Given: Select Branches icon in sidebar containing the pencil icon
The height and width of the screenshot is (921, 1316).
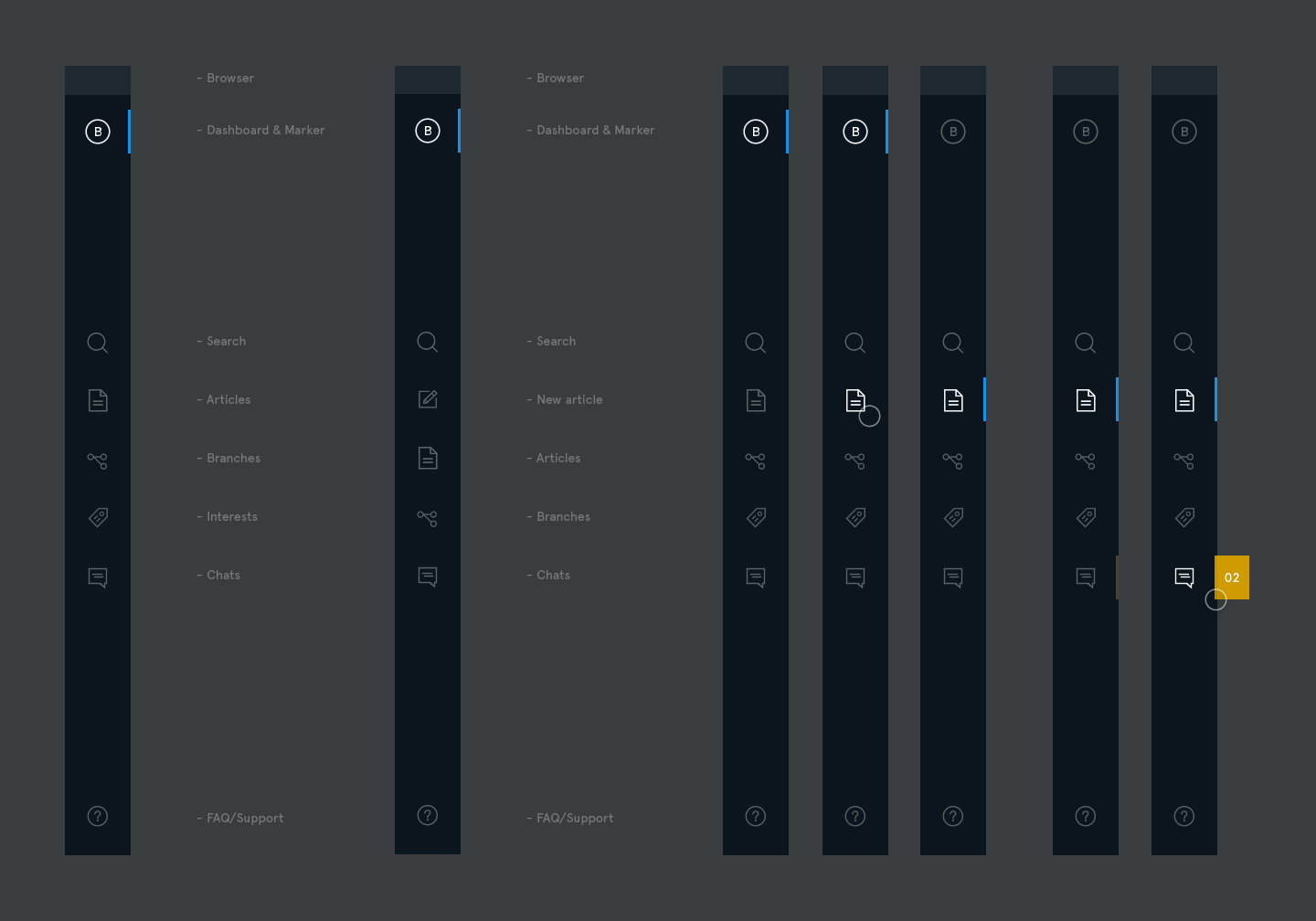Looking at the screenshot, I should coord(428,518).
